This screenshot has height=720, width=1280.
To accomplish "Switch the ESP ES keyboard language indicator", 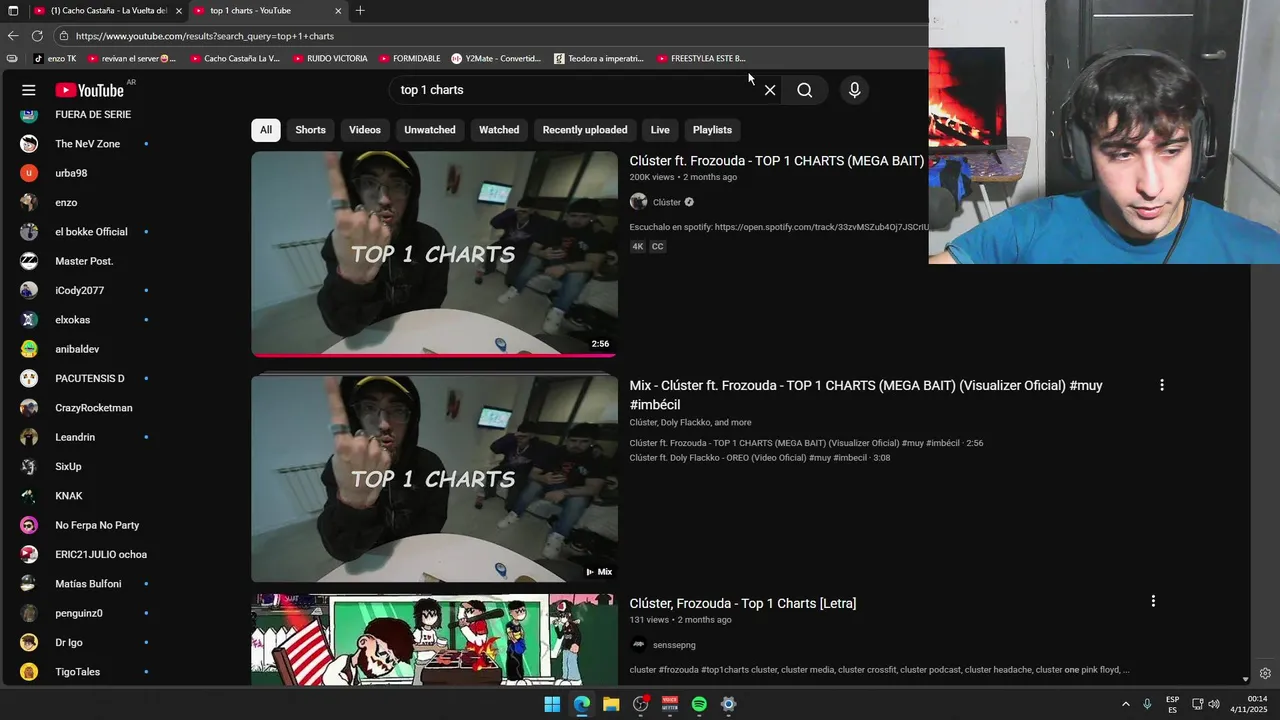I will click(1172, 704).
